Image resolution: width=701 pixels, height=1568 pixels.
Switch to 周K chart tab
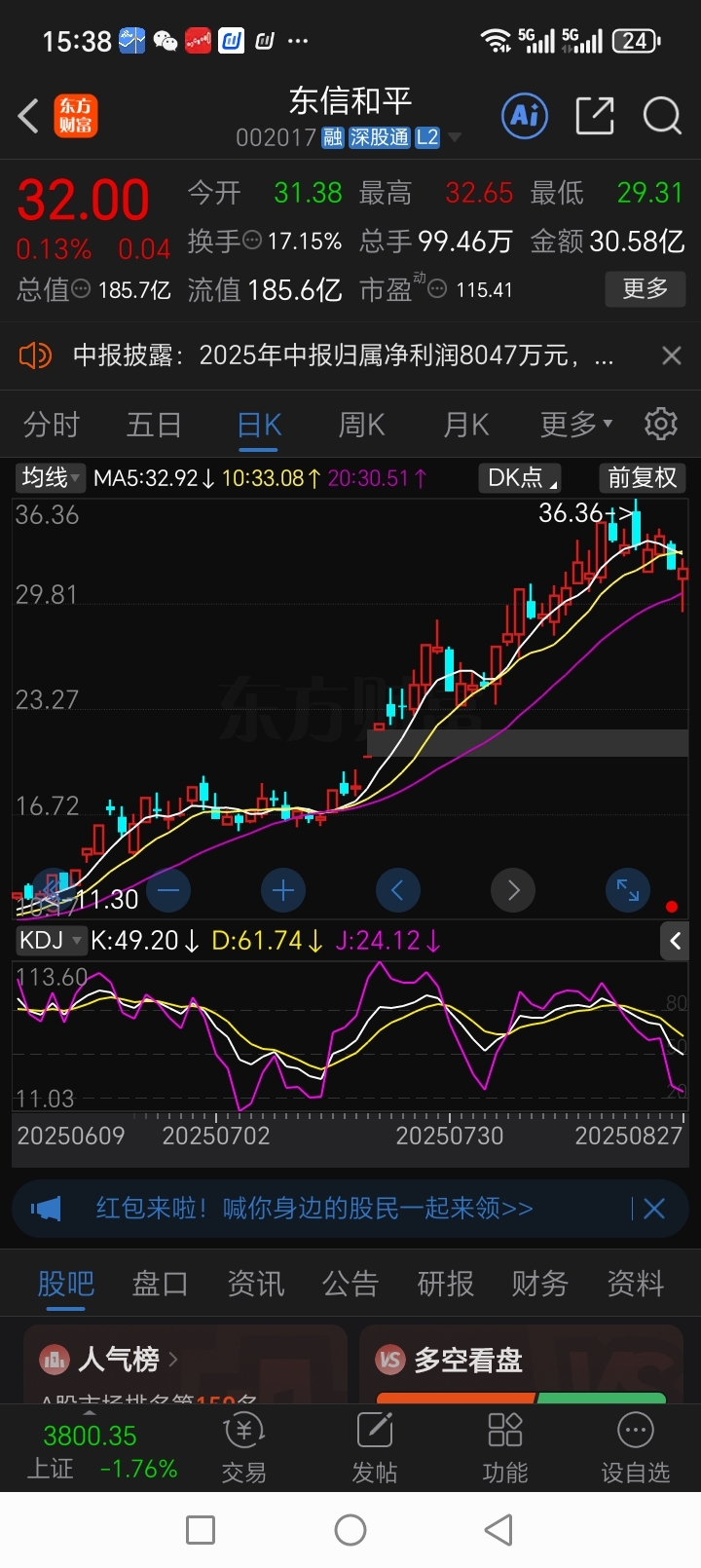point(361,425)
